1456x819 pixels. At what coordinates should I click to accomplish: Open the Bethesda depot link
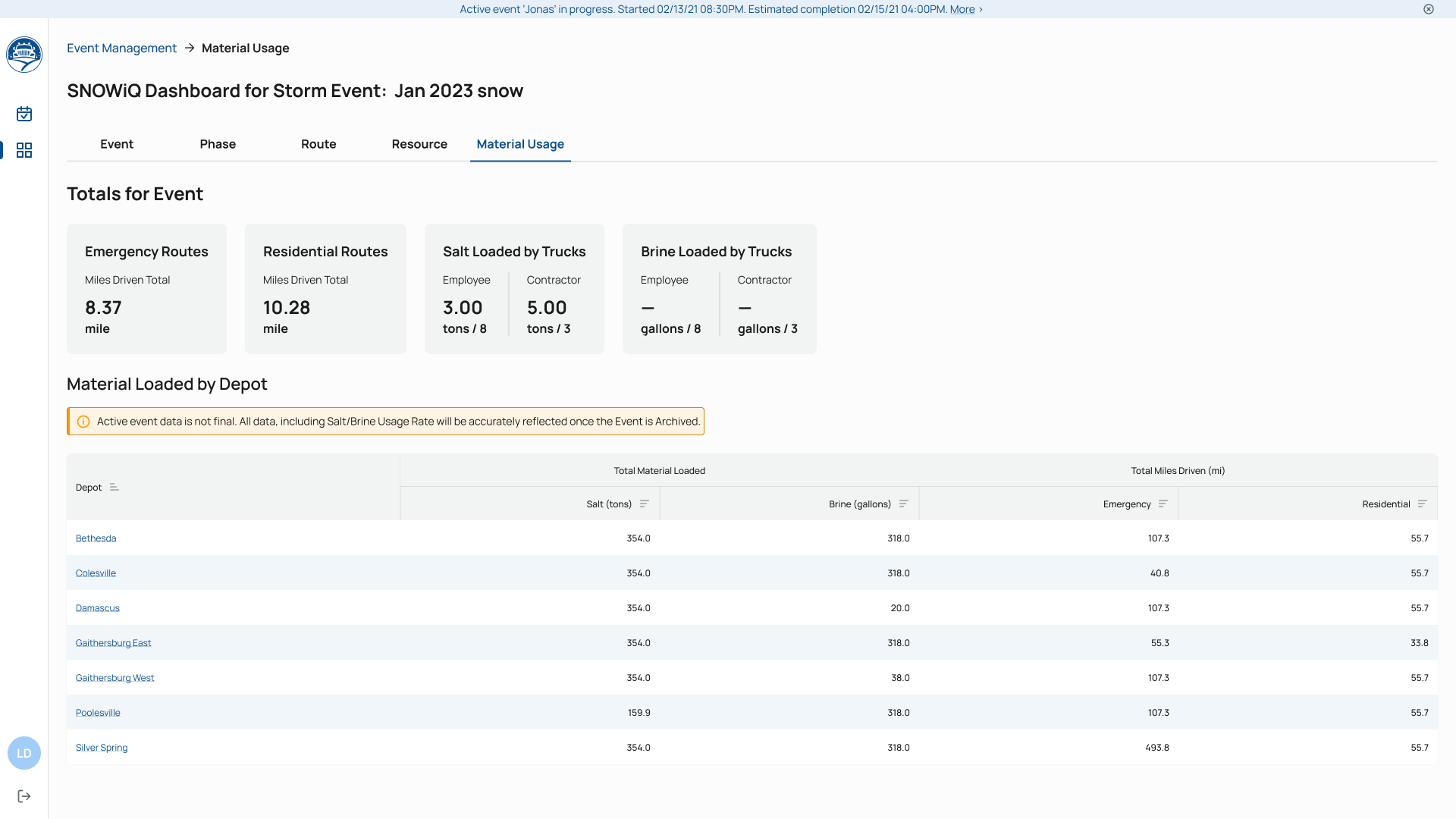point(96,538)
